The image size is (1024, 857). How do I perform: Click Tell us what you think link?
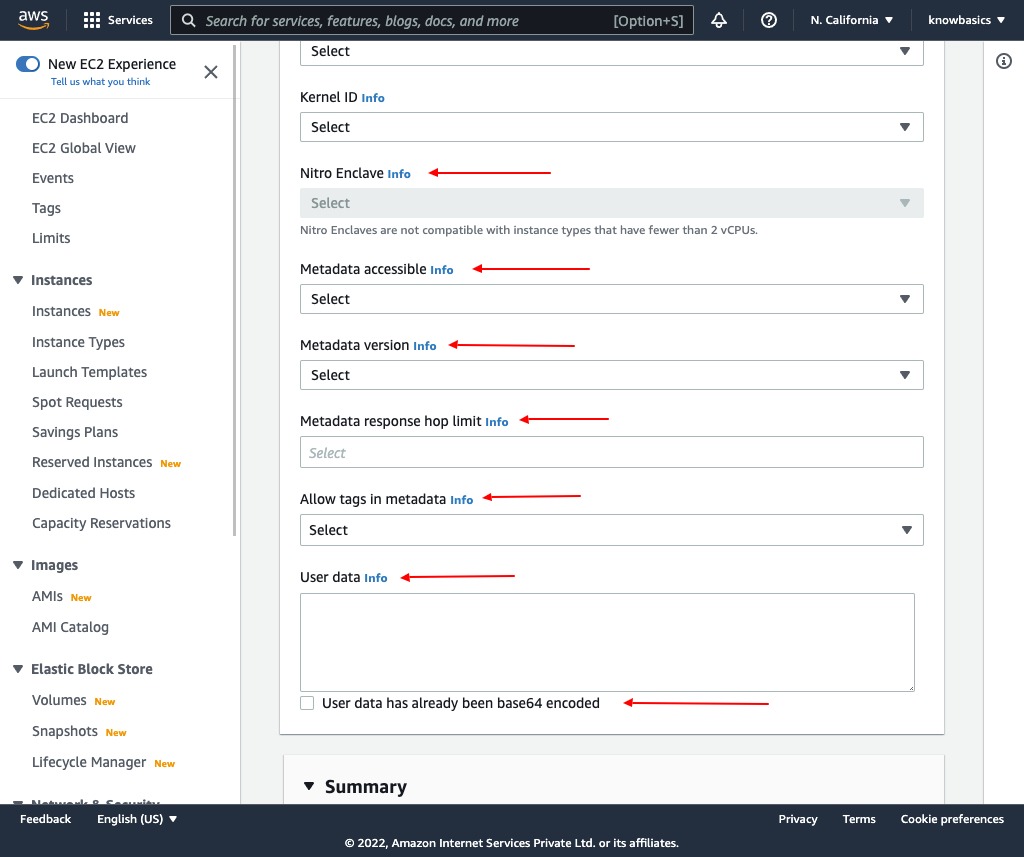[101, 82]
